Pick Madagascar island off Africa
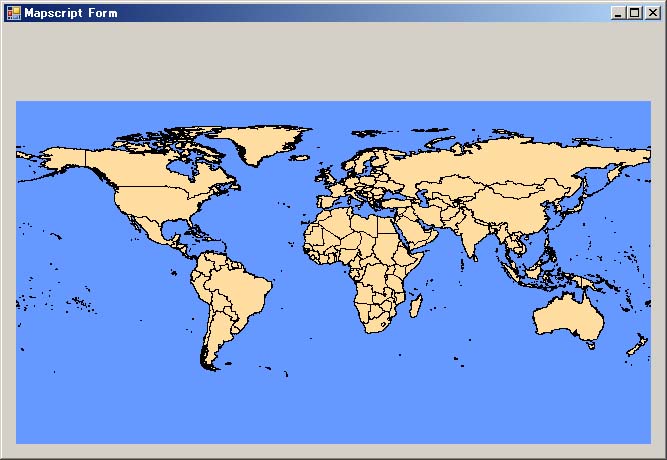This screenshot has height=460, width=667. pyautogui.click(x=414, y=305)
